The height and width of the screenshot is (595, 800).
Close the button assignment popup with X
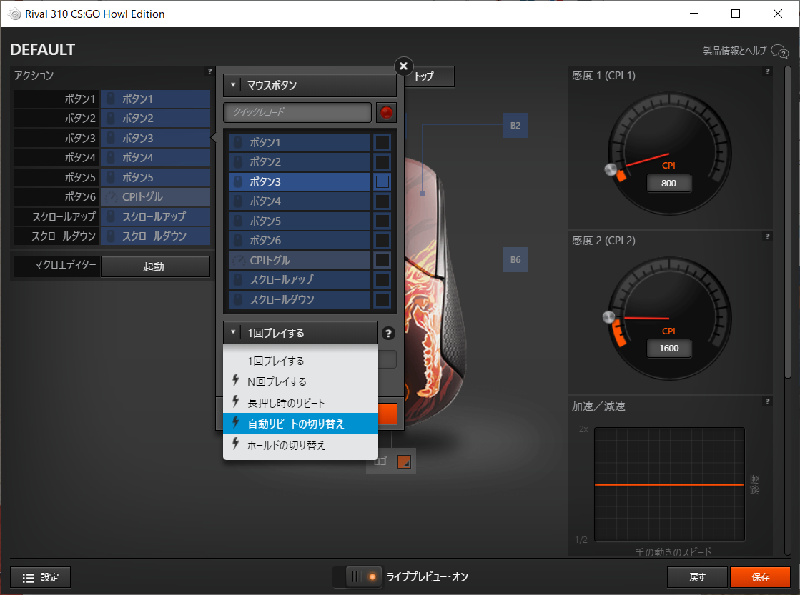pyautogui.click(x=404, y=66)
